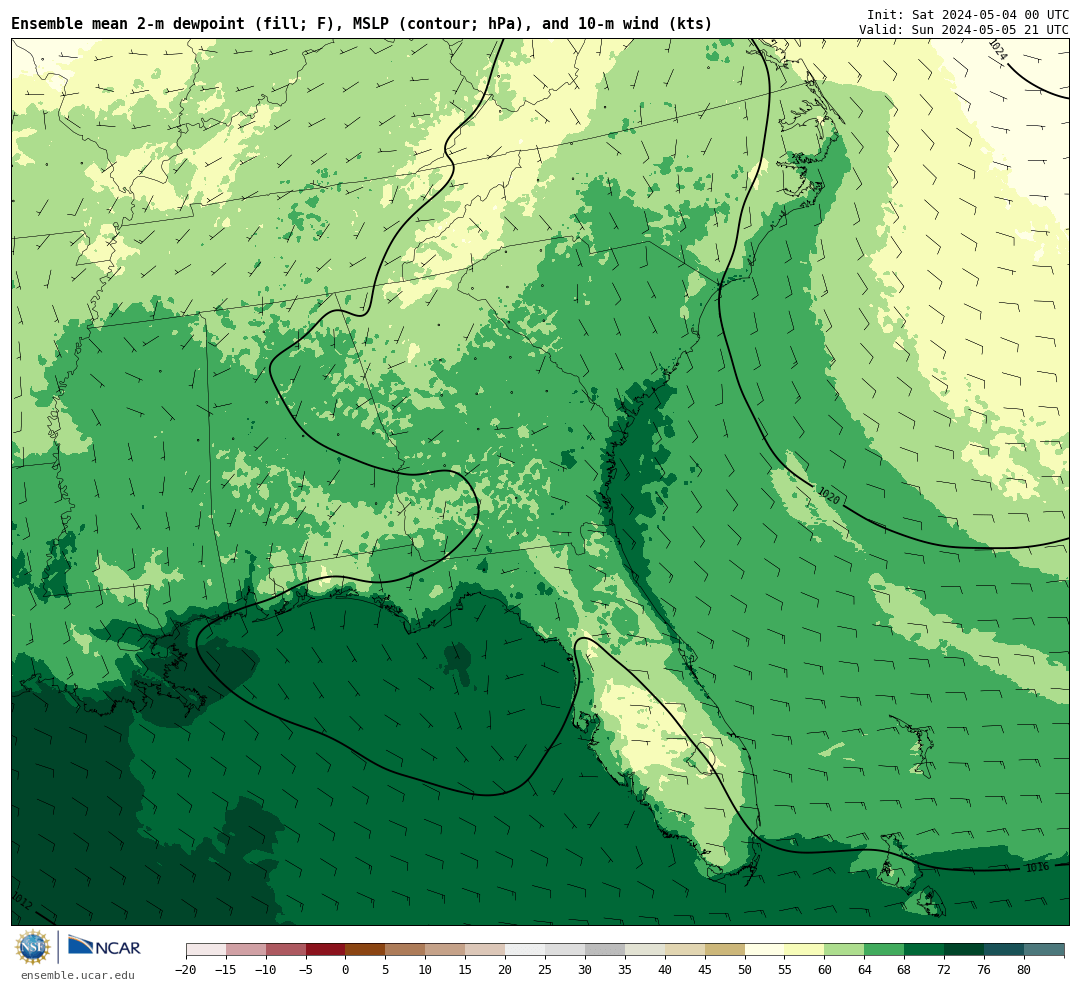Pick the pale yellow 55 to 60 colorbar swatch
The image size is (1080, 988).
coord(804,950)
